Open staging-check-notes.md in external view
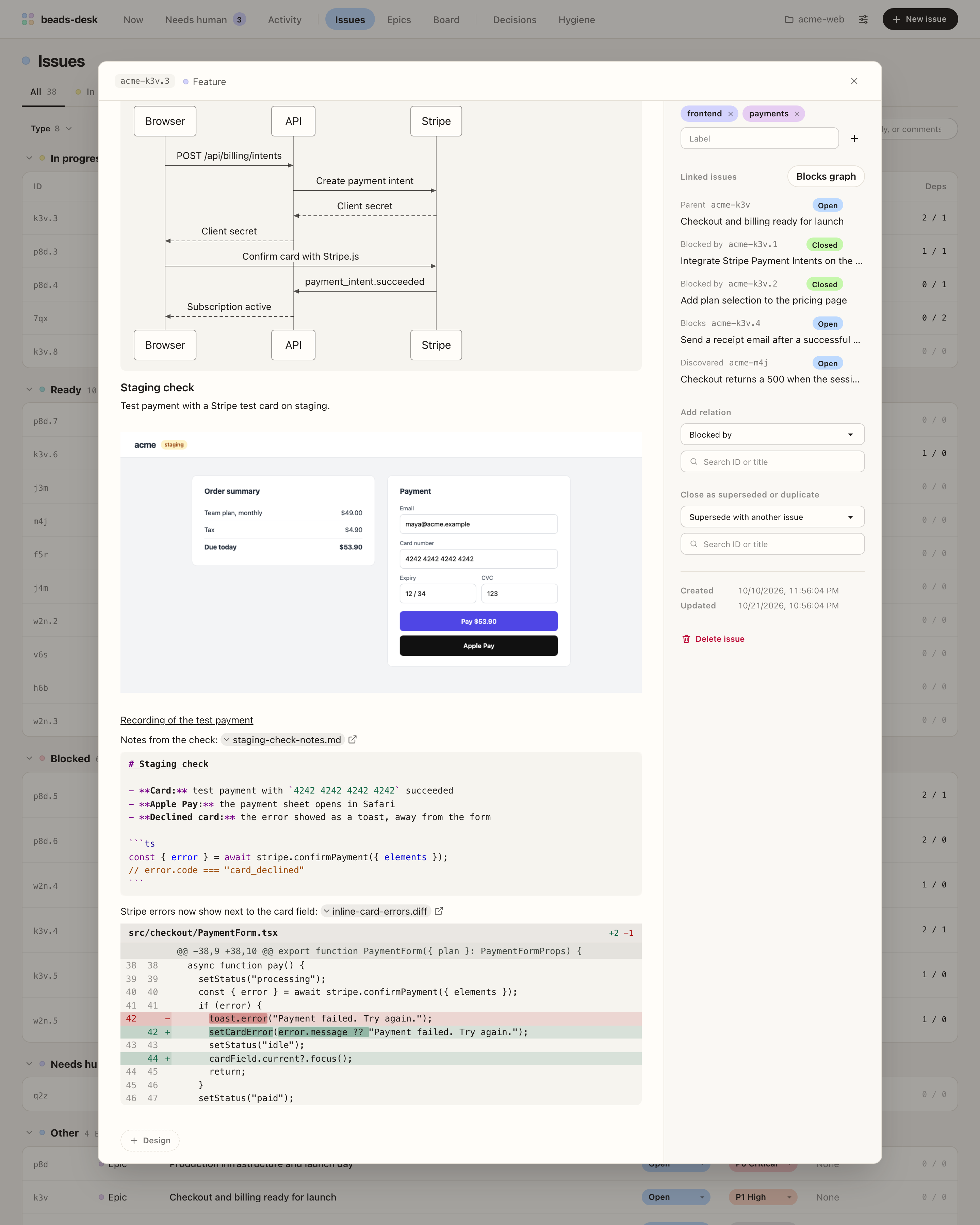Screen dimensions: 980x1225 (x=352, y=739)
